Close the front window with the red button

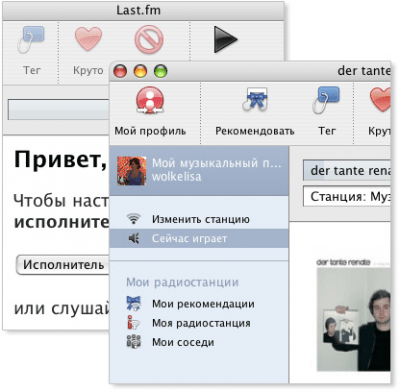click(x=120, y=71)
